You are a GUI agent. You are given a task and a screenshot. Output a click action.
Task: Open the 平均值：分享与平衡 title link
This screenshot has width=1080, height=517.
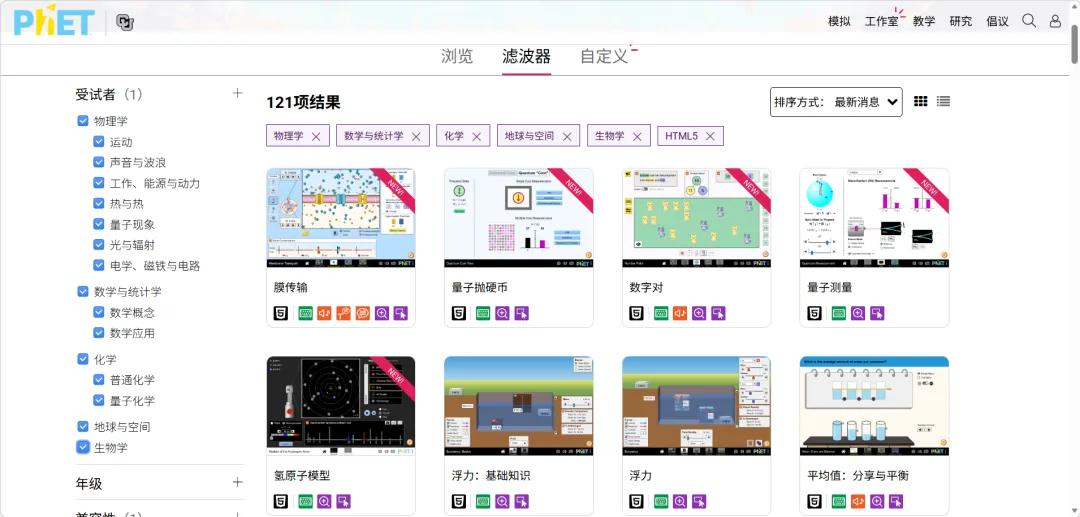[858, 476]
